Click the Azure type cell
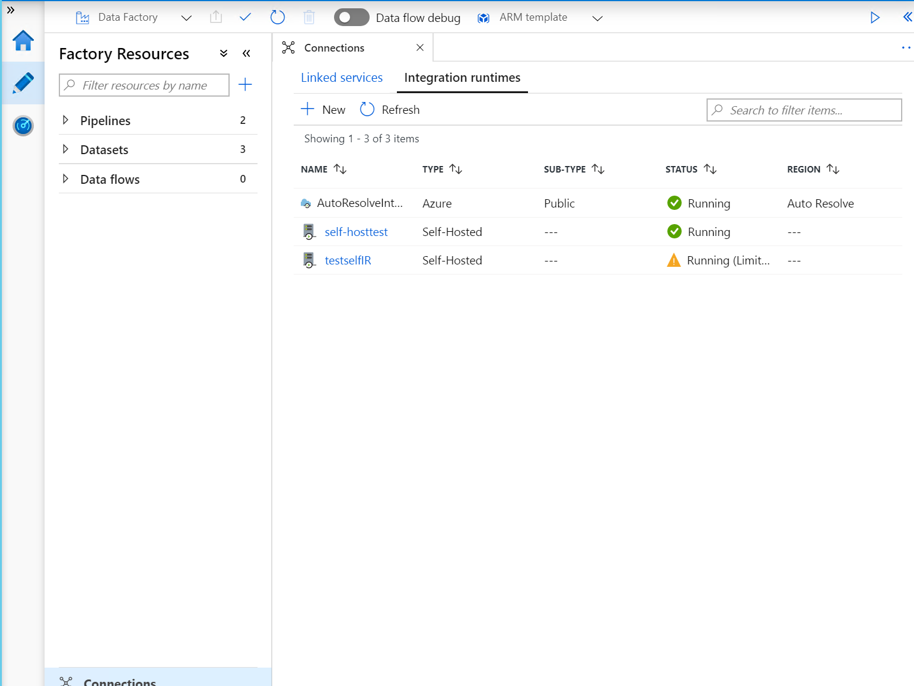The height and width of the screenshot is (686, 914). [437, 203]
